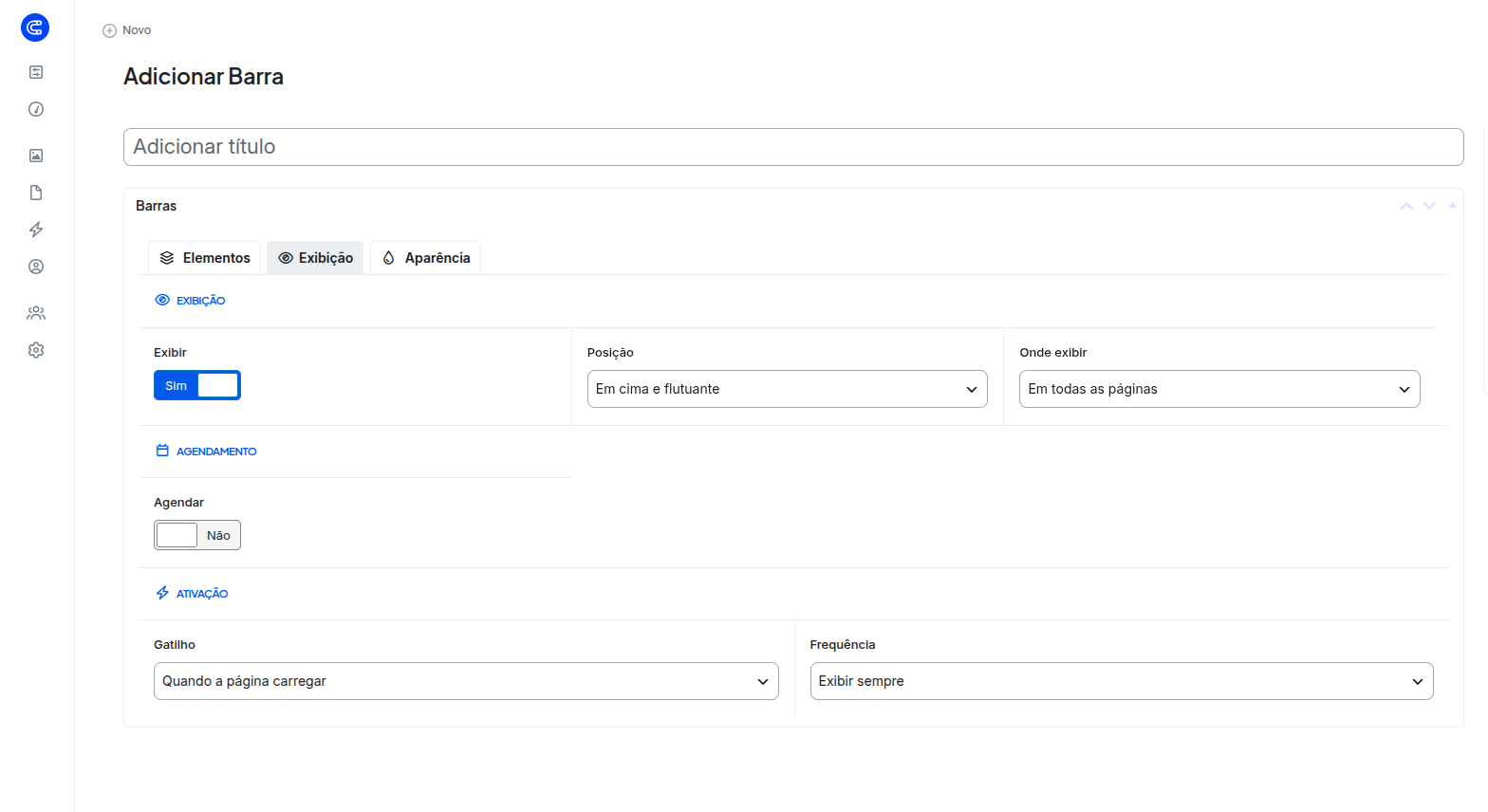1488x812 pixels.
Task: Click the Adicionar título input field
Action: click(793, 147)
